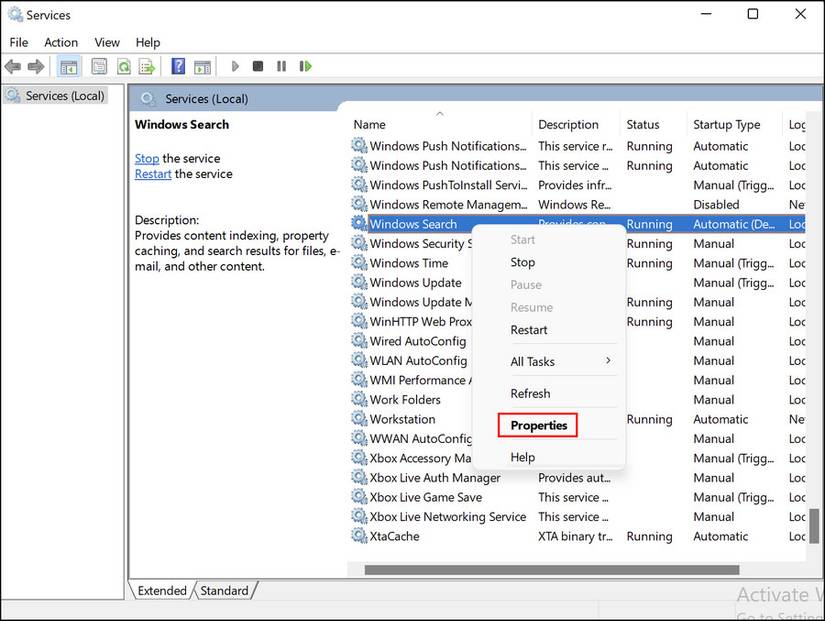Viewport: 825px width, 621px height.
Task: Select the Xbox Live Game Save service row
Action: tap(421, 497)
